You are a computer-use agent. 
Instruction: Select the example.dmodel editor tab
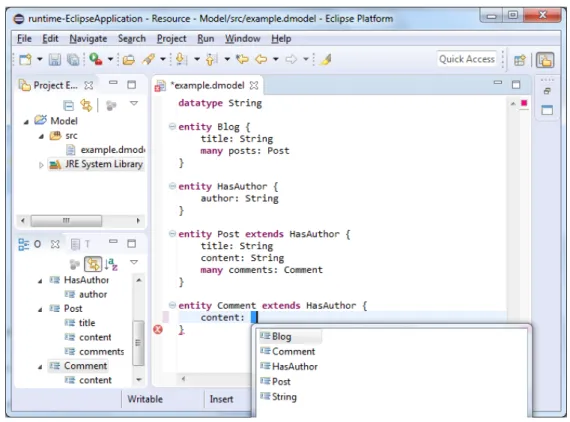coord(208,85)
